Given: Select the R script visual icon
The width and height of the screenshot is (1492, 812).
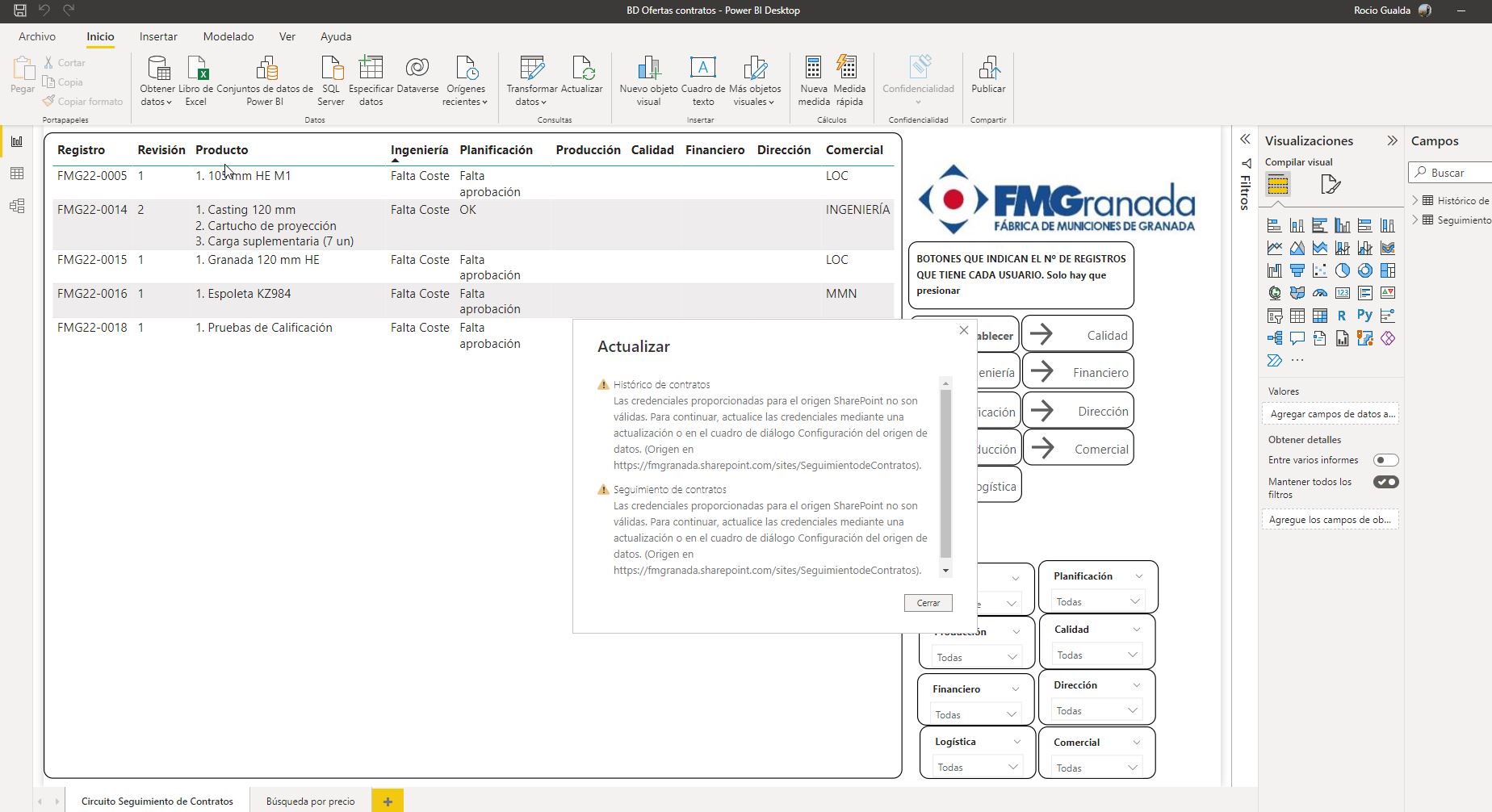Looking at the screenshot, I should click(1342, 316).
